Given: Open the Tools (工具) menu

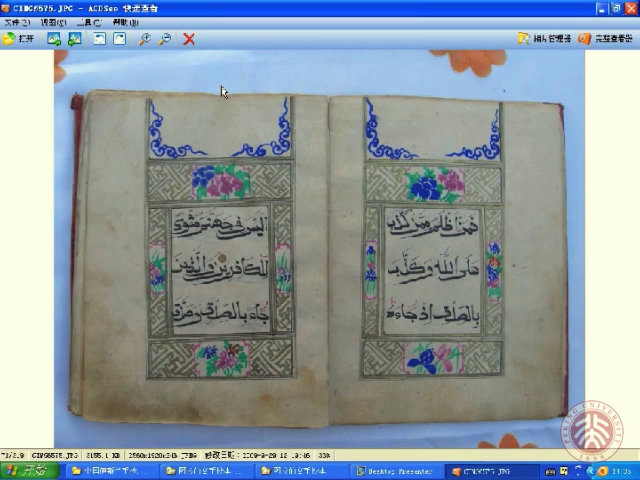Looking at the screenshot, I should tap(90, 22).
